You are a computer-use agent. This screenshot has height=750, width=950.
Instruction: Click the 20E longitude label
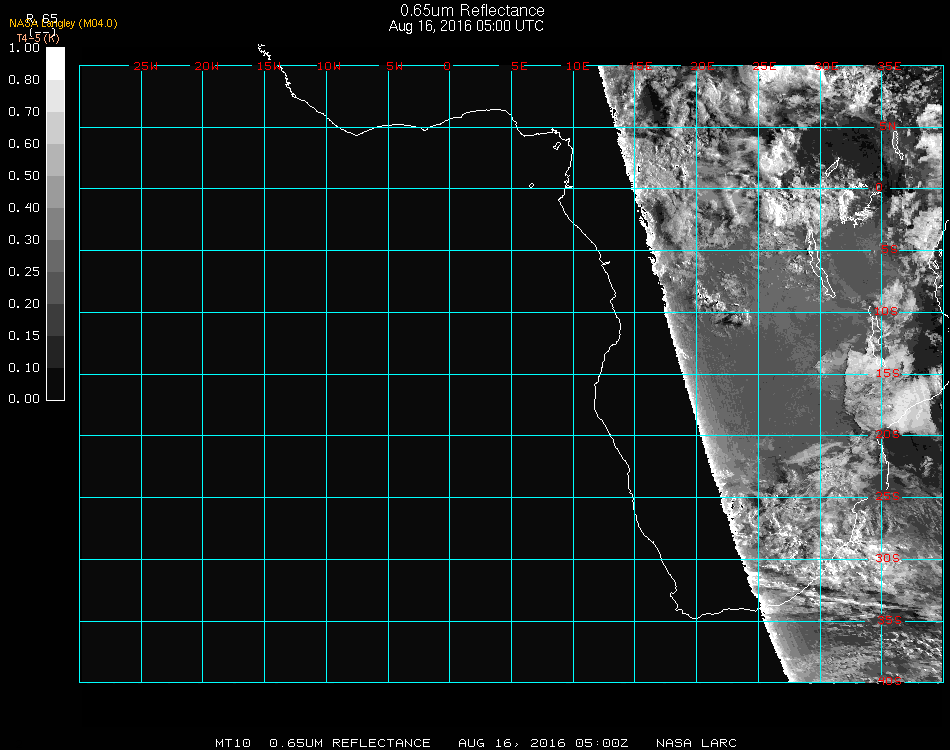(703, 66)
